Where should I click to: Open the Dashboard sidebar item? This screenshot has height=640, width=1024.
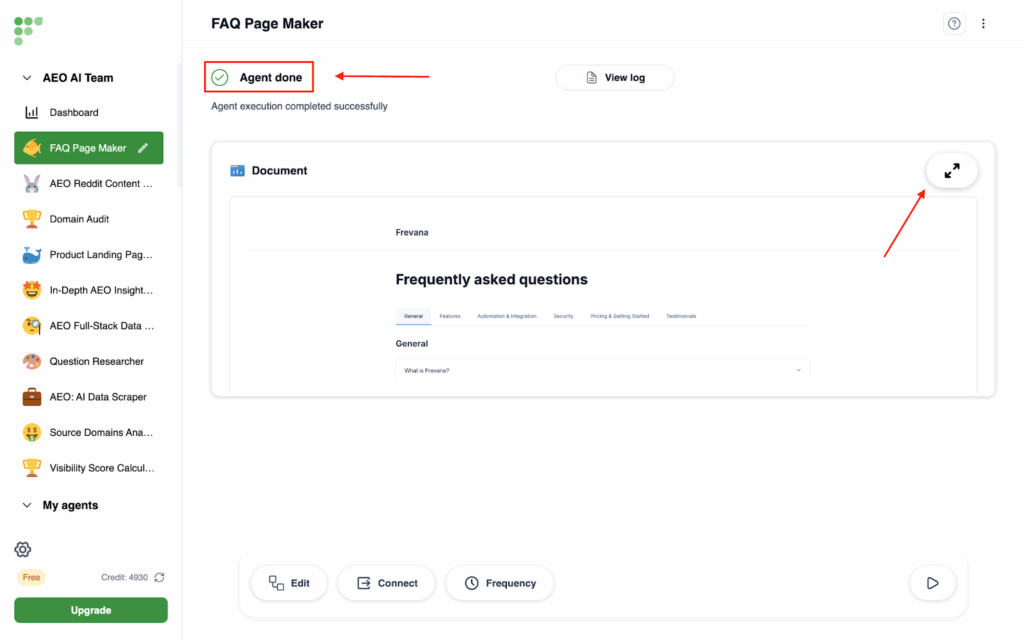74,113
